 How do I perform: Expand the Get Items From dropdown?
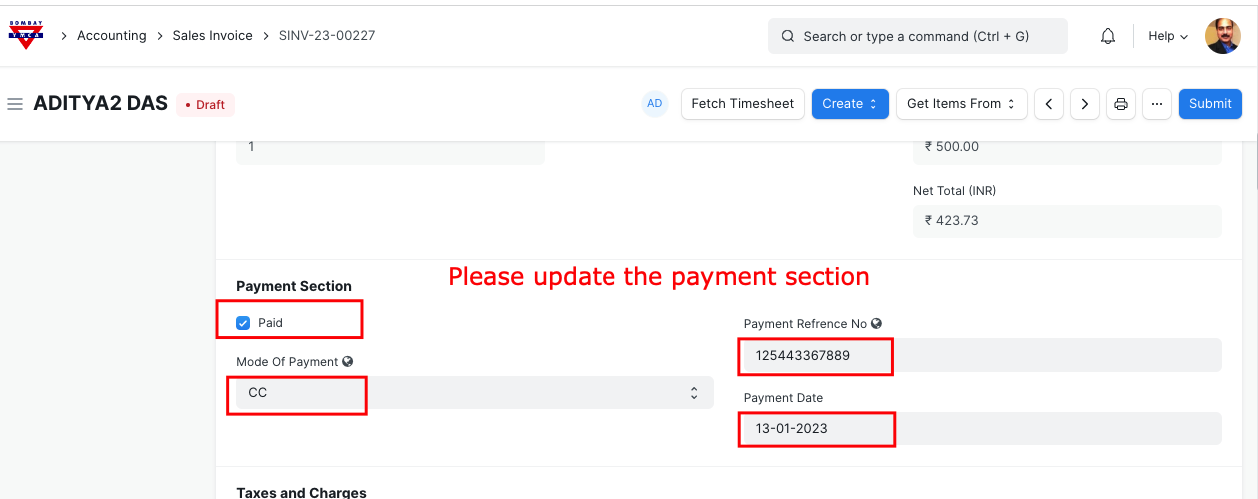961,104
